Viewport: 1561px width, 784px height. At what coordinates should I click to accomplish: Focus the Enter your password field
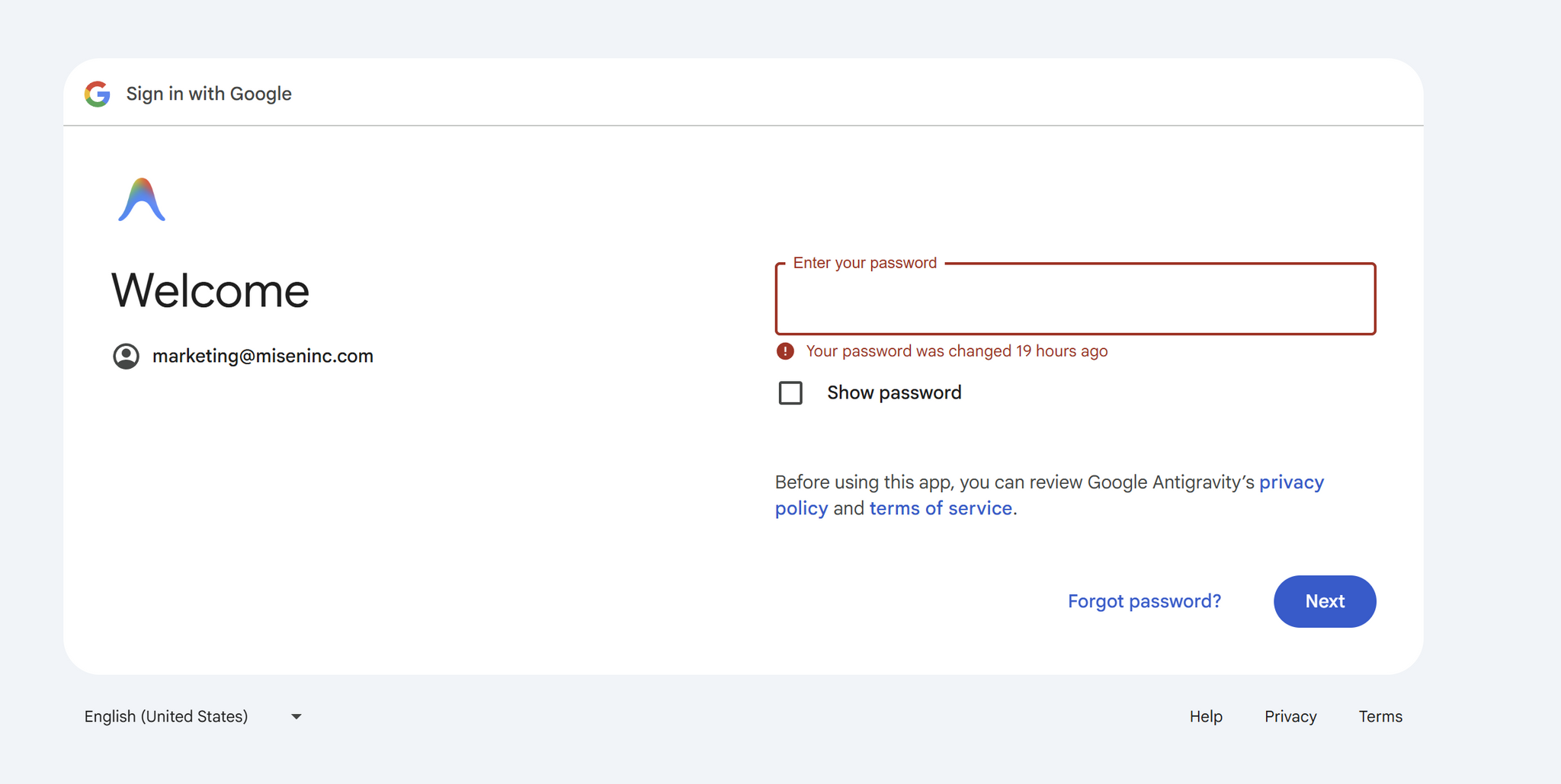(x=1075, y=299)
